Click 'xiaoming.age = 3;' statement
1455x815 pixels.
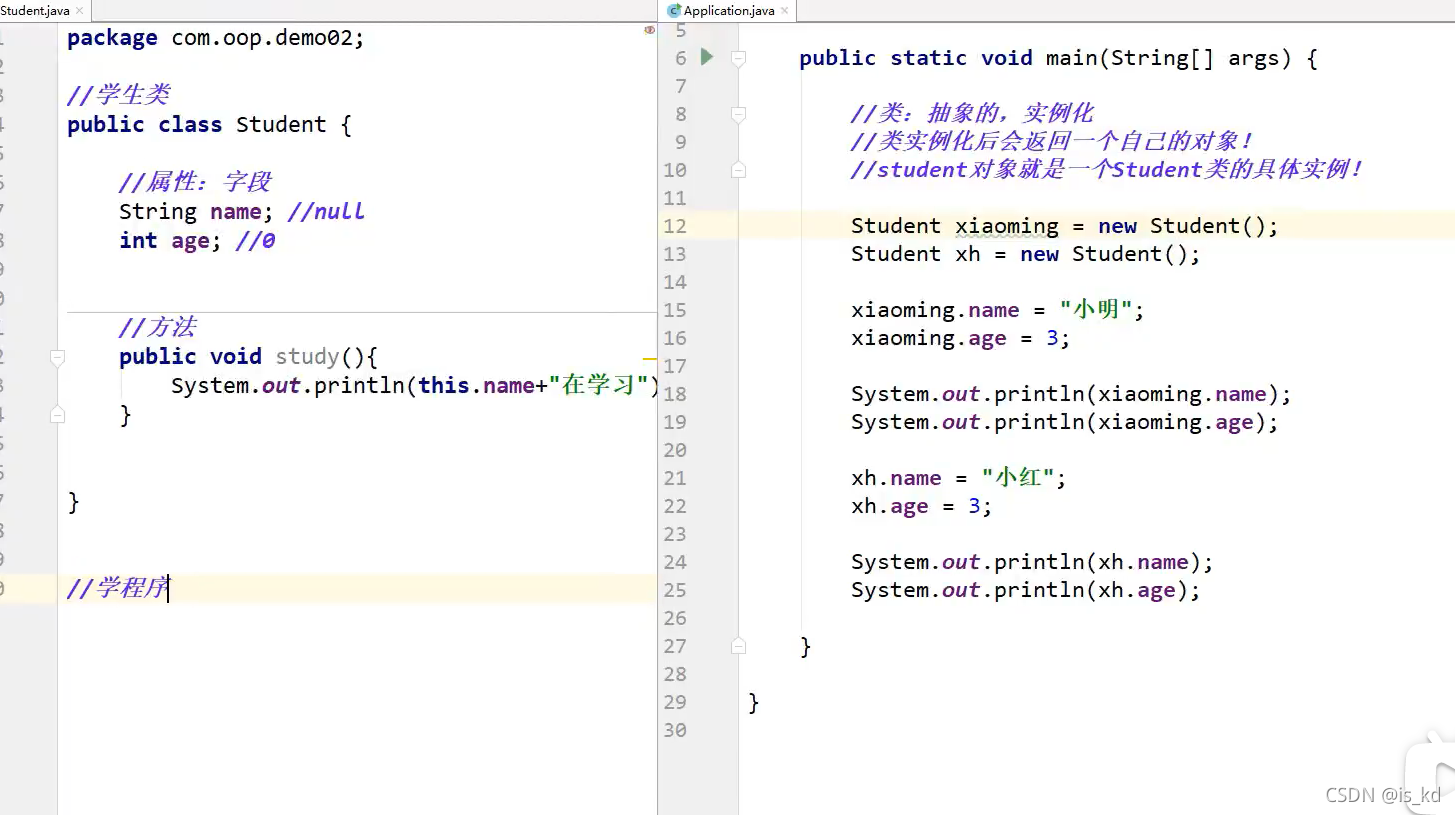point(961,338)
